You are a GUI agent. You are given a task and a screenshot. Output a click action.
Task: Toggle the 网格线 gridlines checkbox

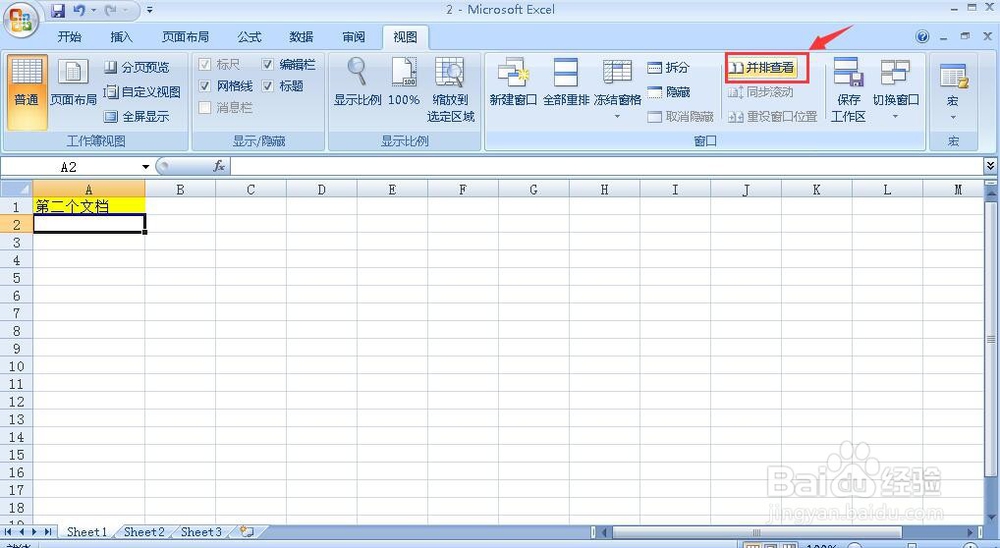205,85
